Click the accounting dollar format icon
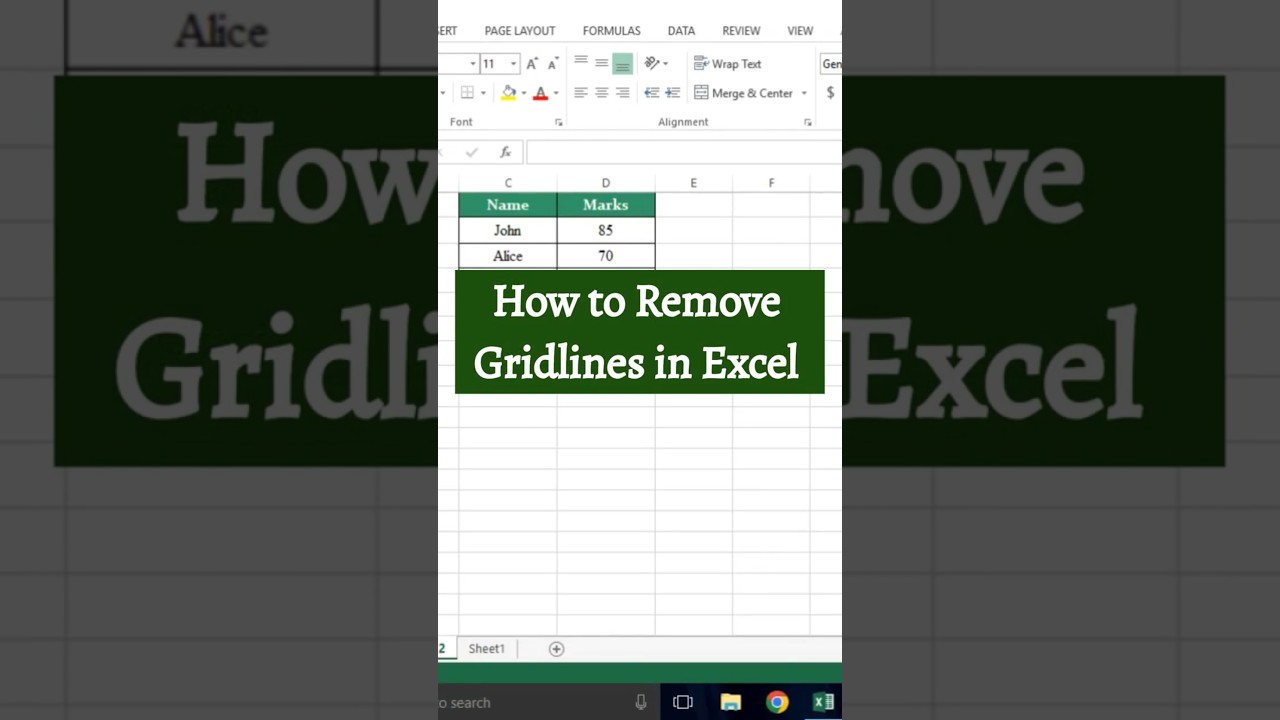Image resolution: width=1280 pixels, height=720 pixels. (x=830, y=93)
